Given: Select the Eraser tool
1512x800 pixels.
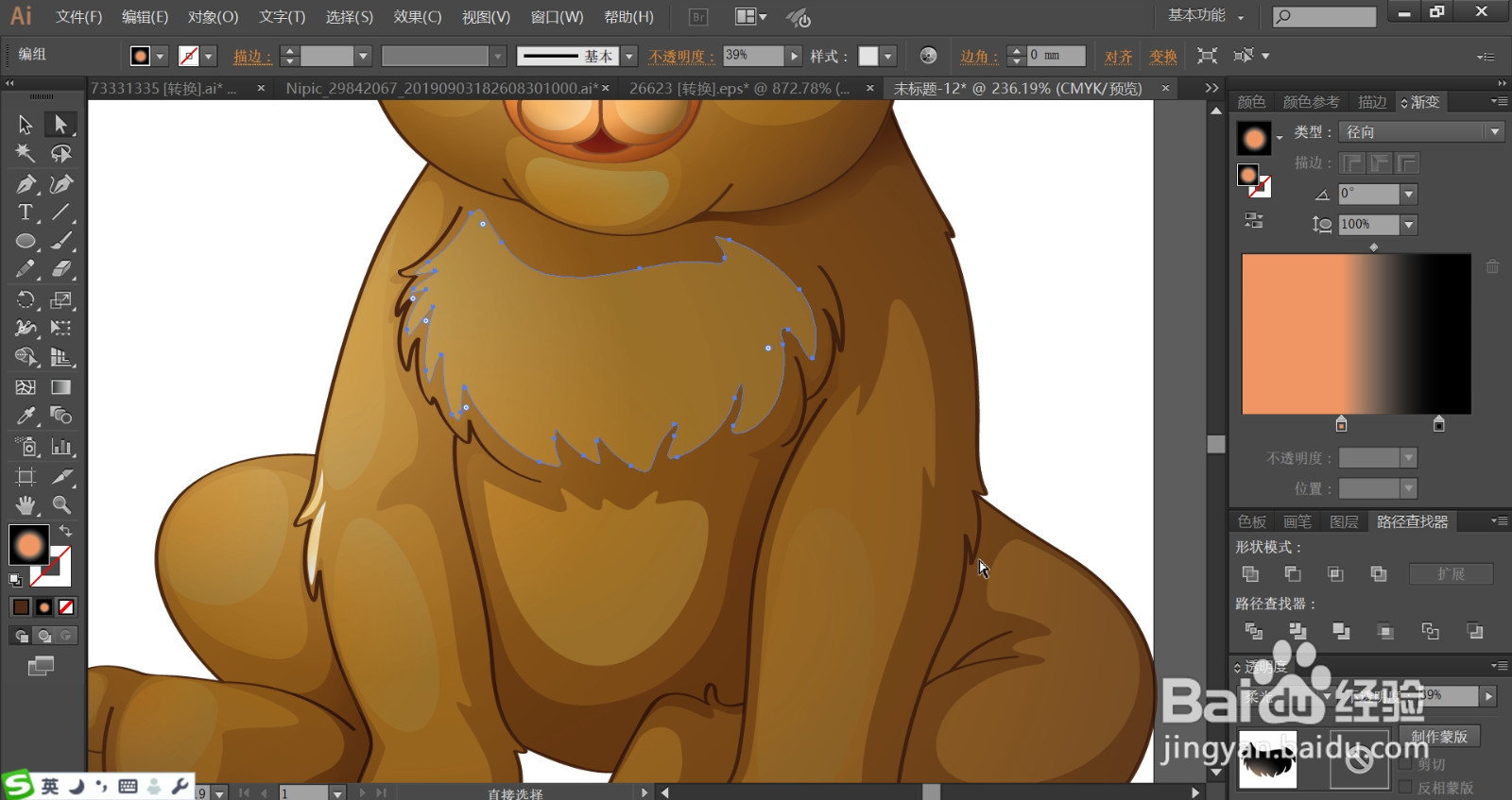Looking at the screenshot, I should point(60,269).
